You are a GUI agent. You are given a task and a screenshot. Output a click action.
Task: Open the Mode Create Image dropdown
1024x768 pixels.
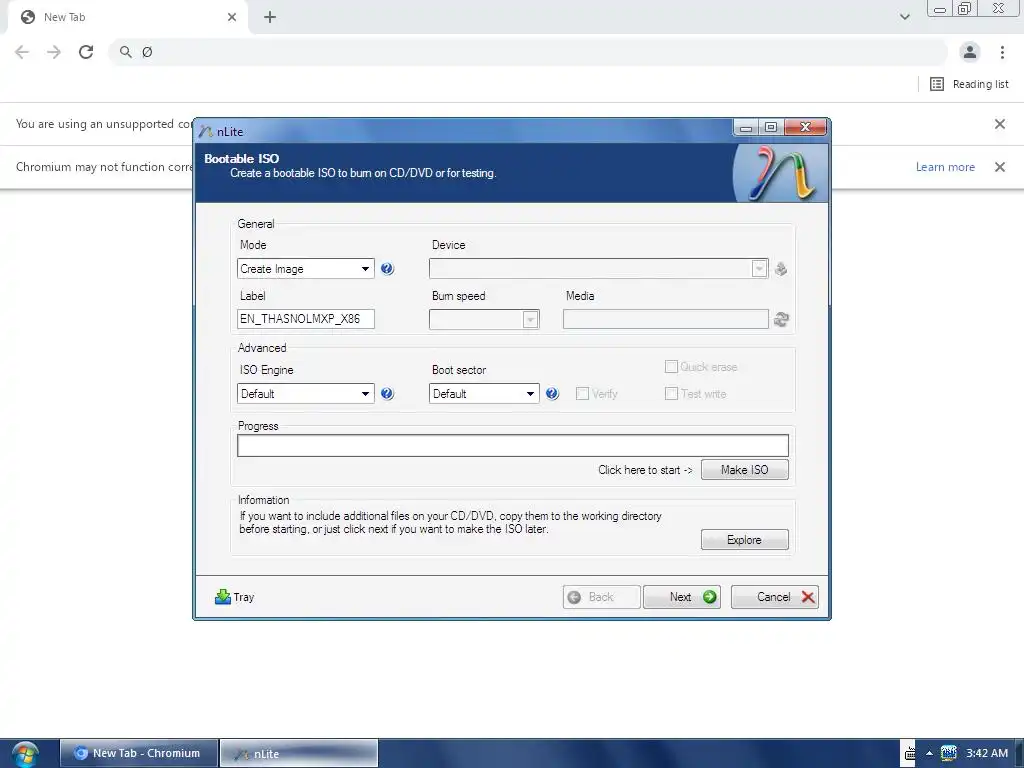tap(306, 268)
